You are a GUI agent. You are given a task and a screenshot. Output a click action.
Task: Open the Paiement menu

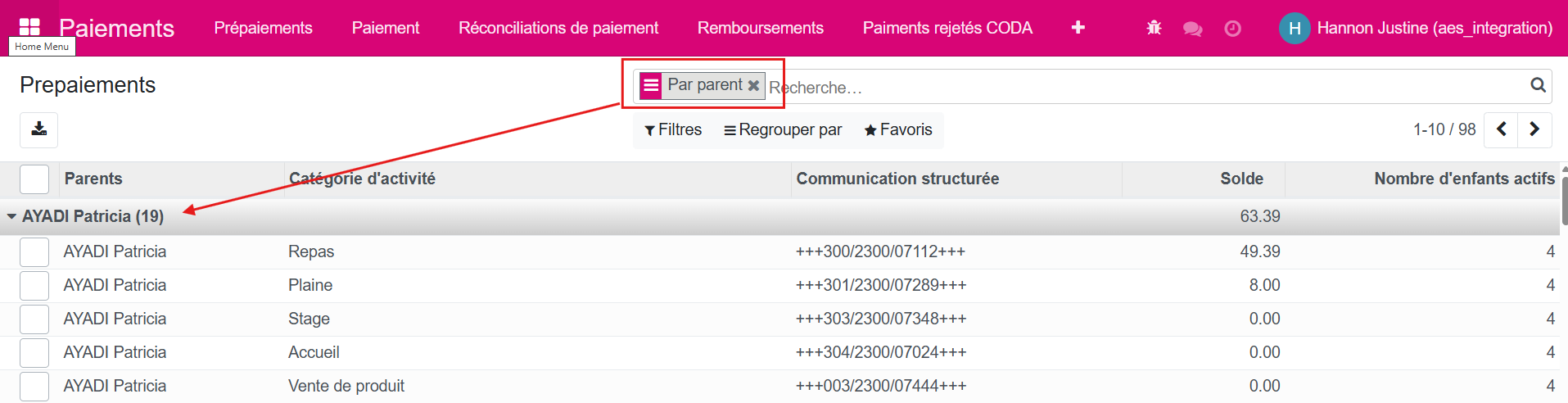pos(386,28)
